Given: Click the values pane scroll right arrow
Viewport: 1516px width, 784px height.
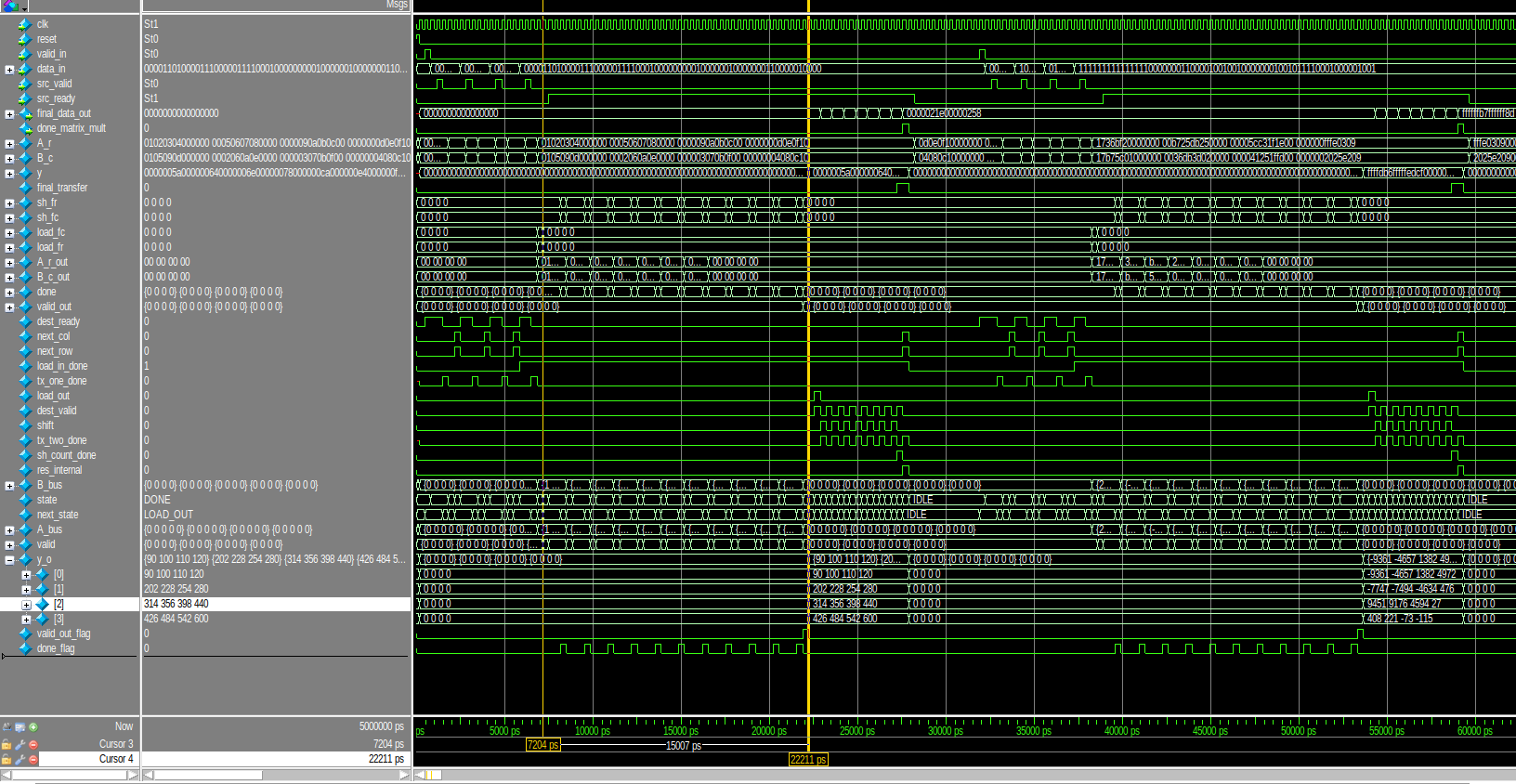Looking at the screenshot, I should 404,775.
